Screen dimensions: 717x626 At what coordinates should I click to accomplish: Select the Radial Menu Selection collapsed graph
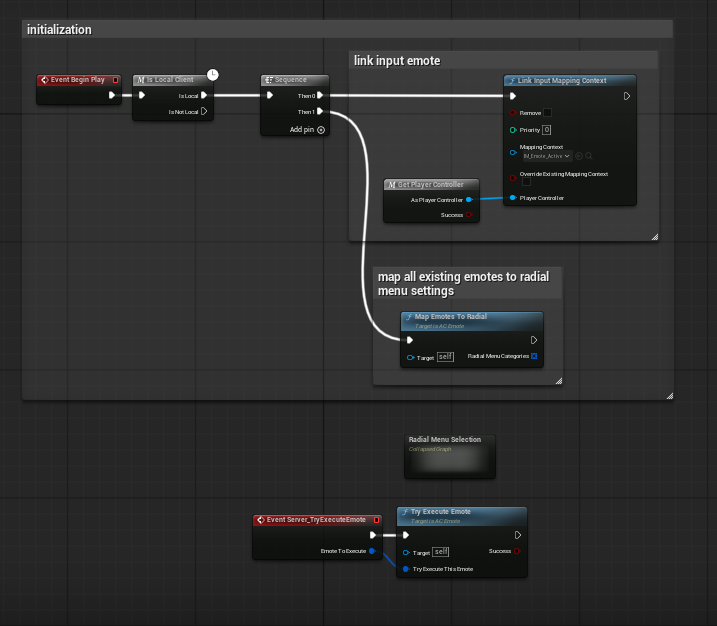(x=445, y=455)
